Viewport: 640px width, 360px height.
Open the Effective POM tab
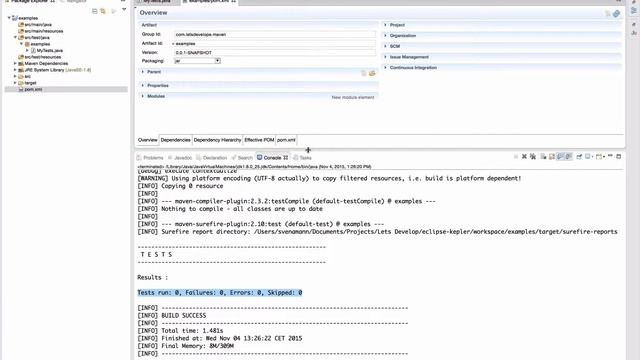click(259, 140)
